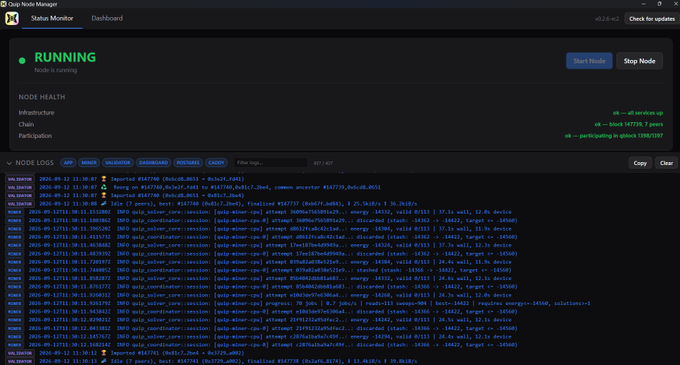The height and width of the screenshot is (365, 680).
Task: Stop the running node
Action: pyautogui.click(x=639, y=61)
